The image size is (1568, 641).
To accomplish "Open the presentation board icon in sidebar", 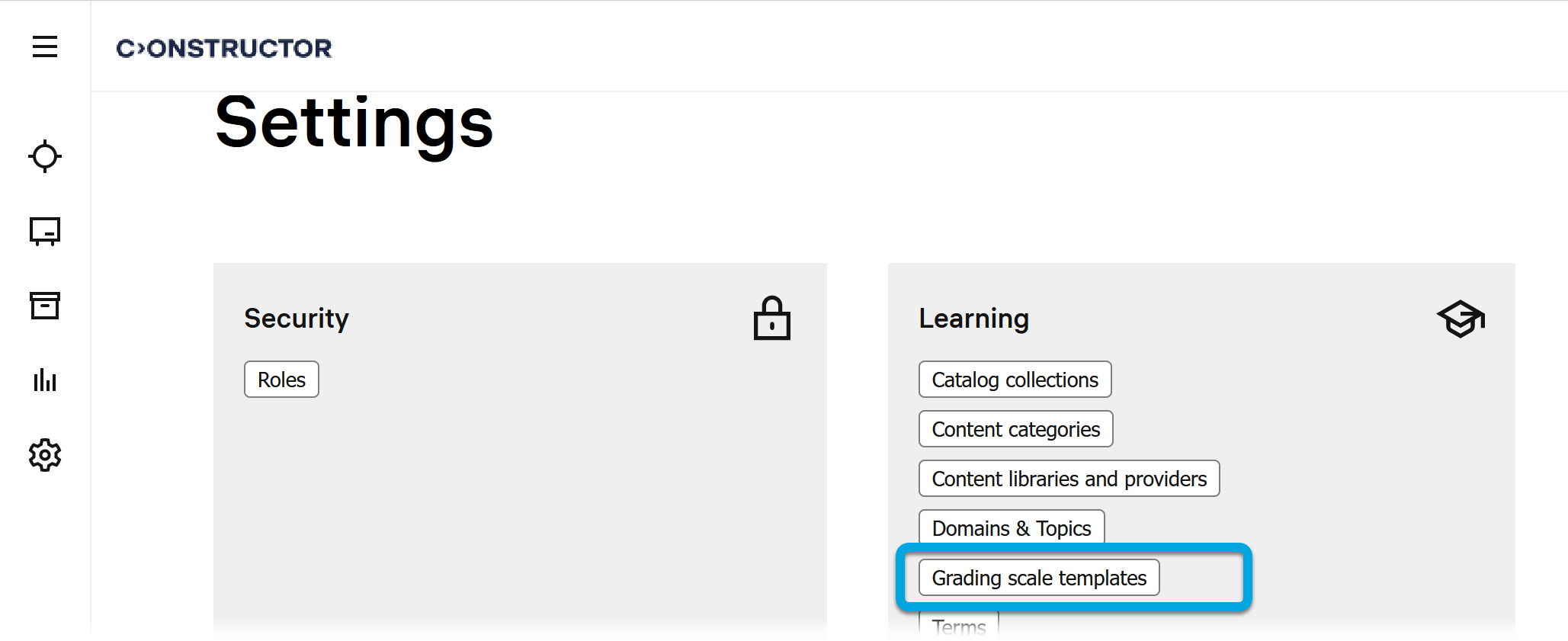I will 45,231.
